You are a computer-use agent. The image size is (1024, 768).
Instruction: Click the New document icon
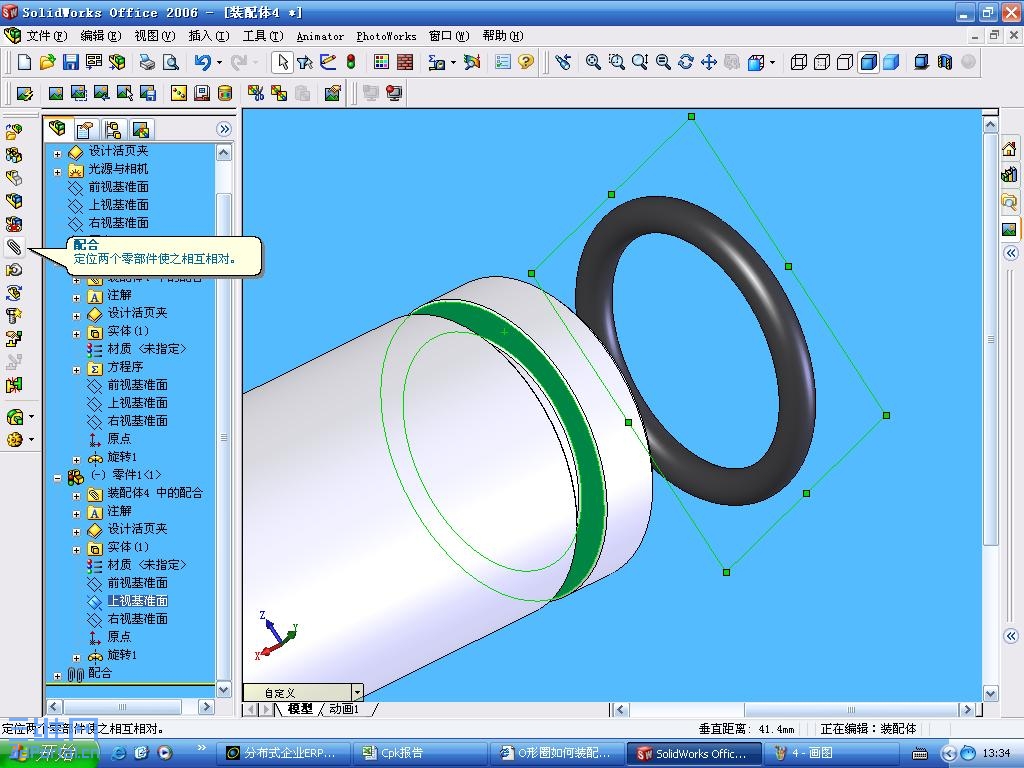pos(24,62)
